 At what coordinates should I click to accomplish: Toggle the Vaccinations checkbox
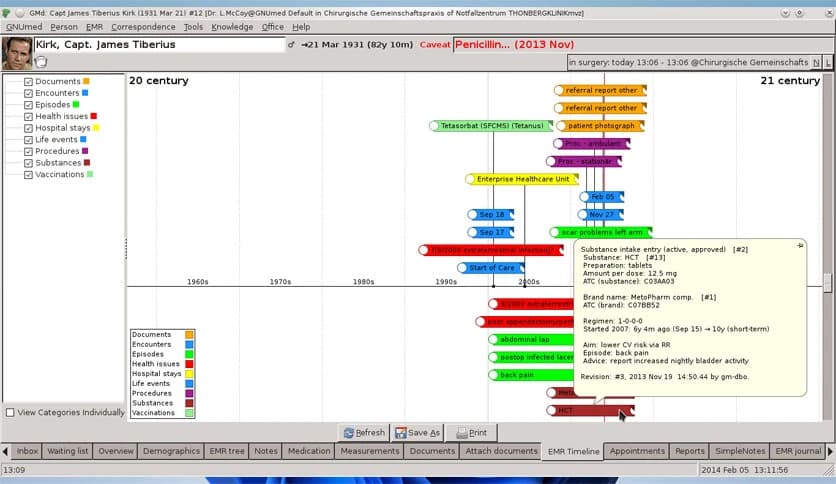(x=28, y=175)
